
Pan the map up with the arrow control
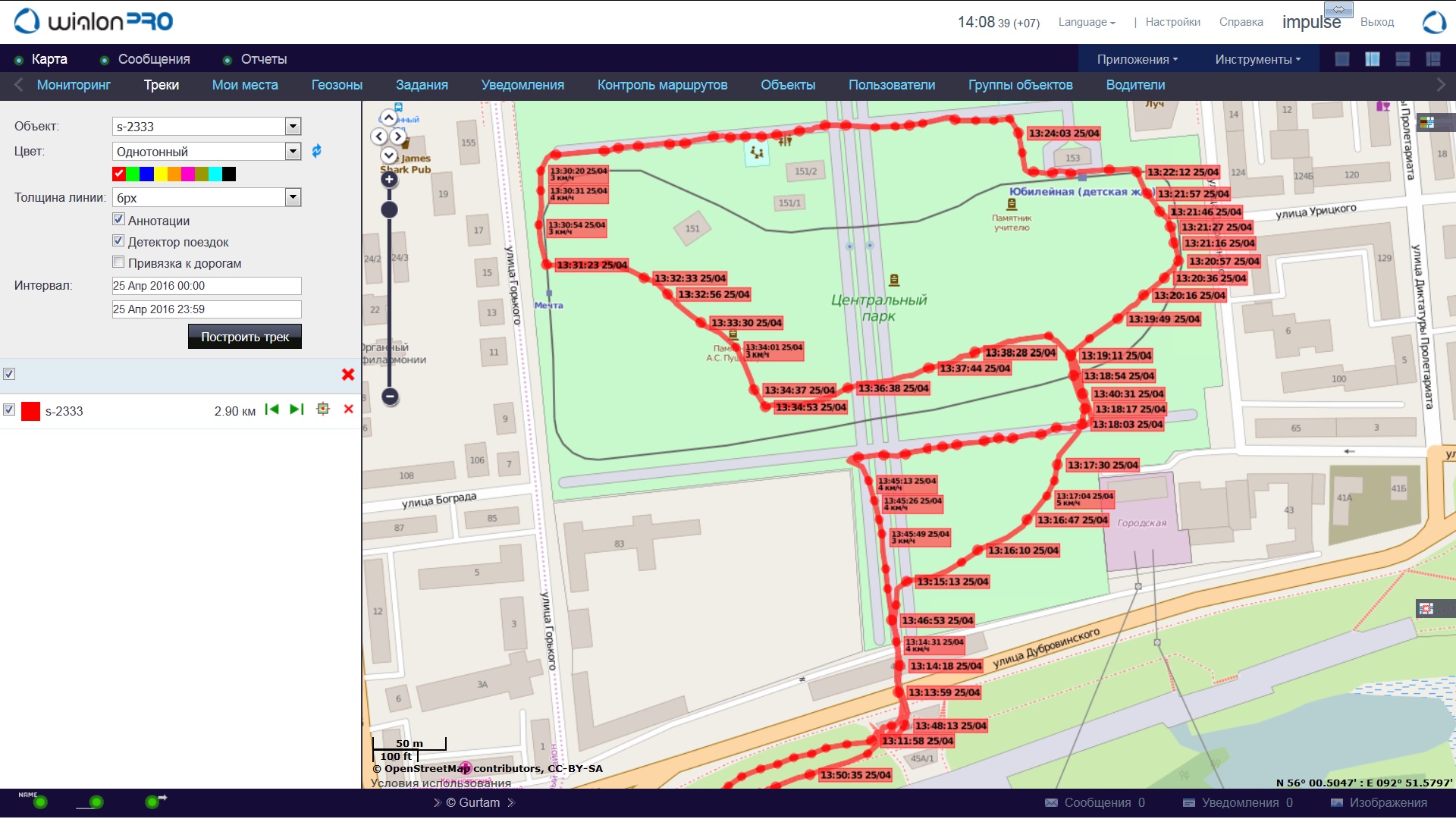point(388,118)
